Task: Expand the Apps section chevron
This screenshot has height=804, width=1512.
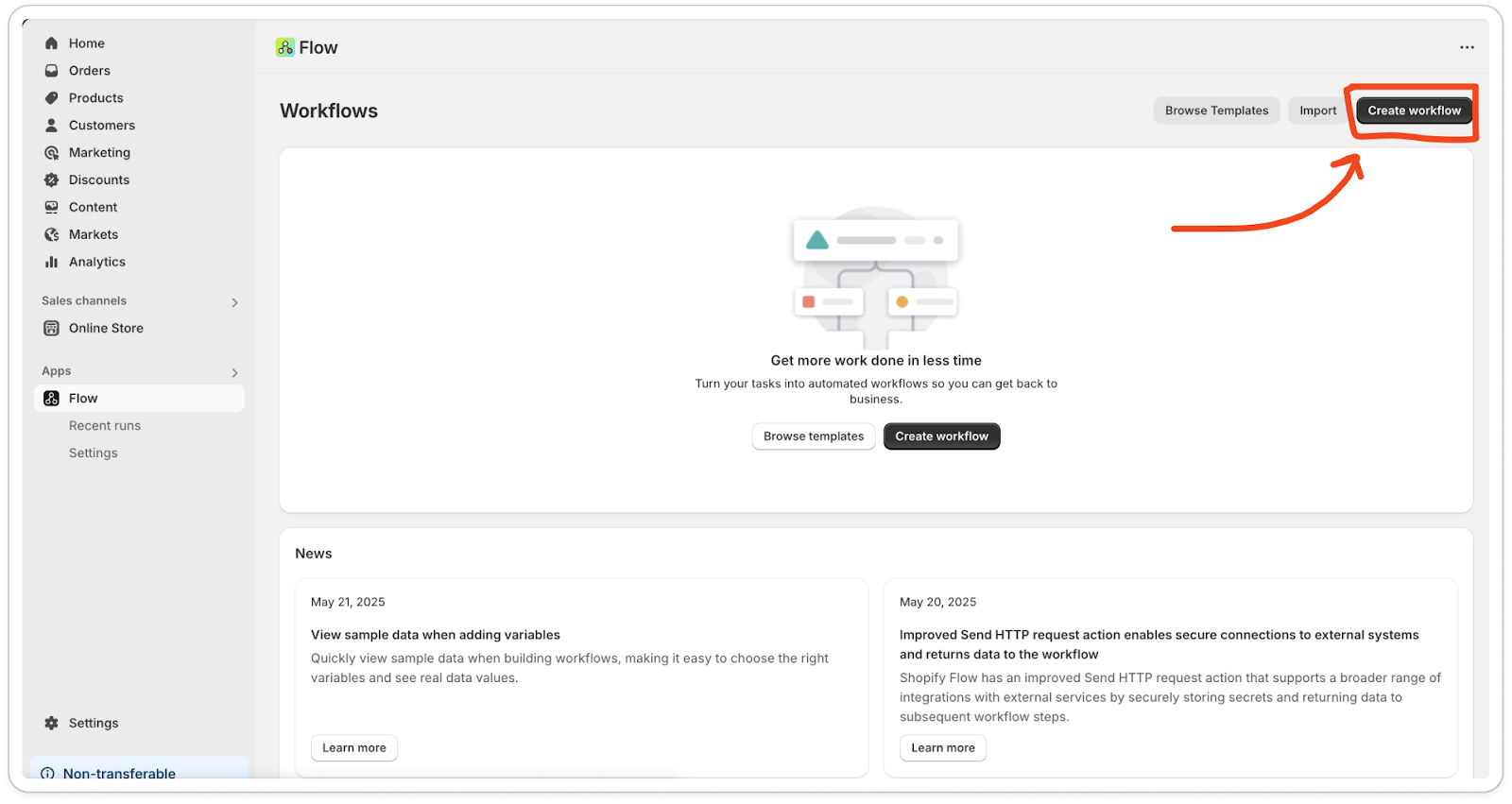Action: tap(235, 372)
